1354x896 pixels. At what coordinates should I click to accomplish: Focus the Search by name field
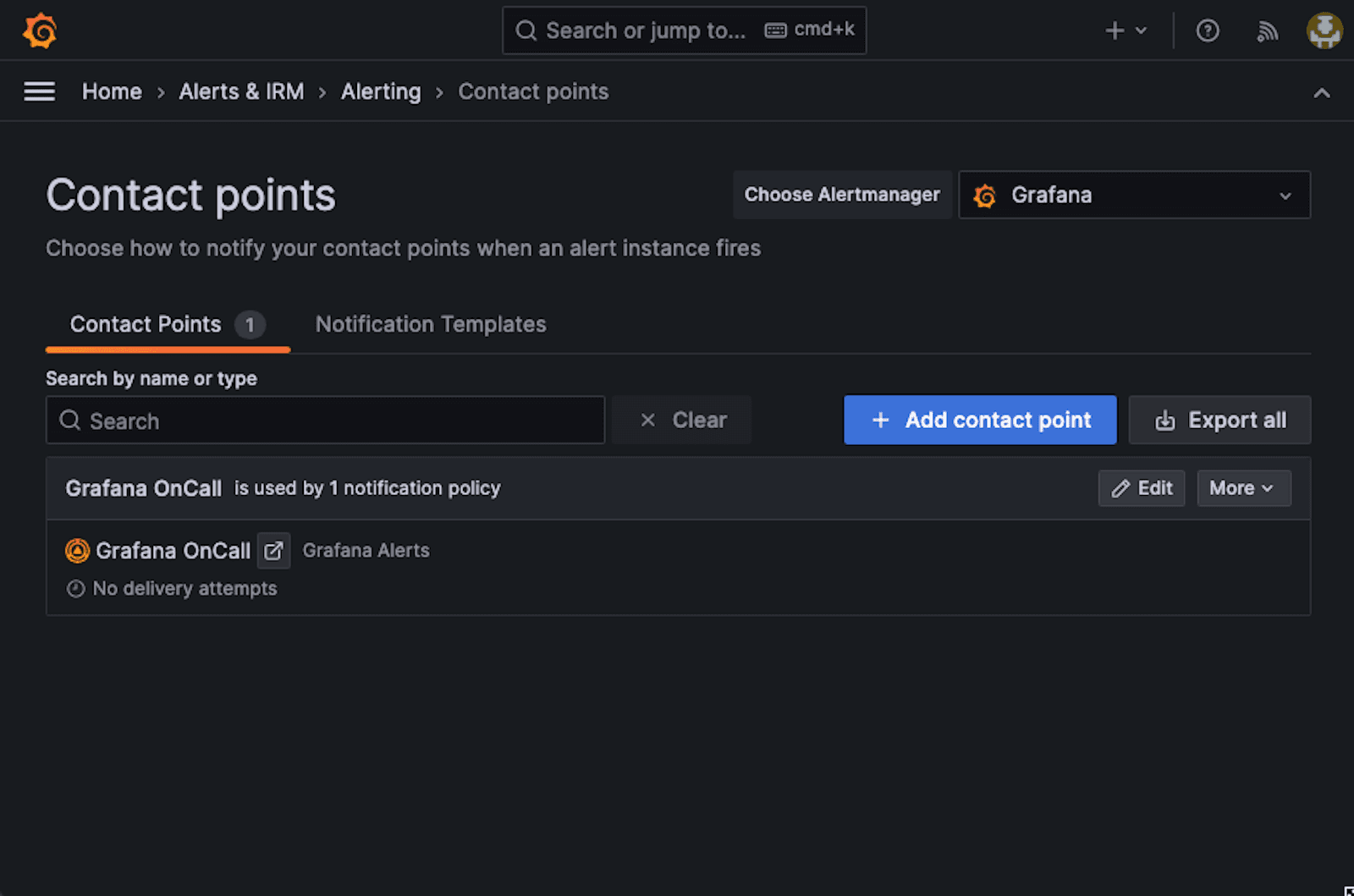(x=325, y=420)
